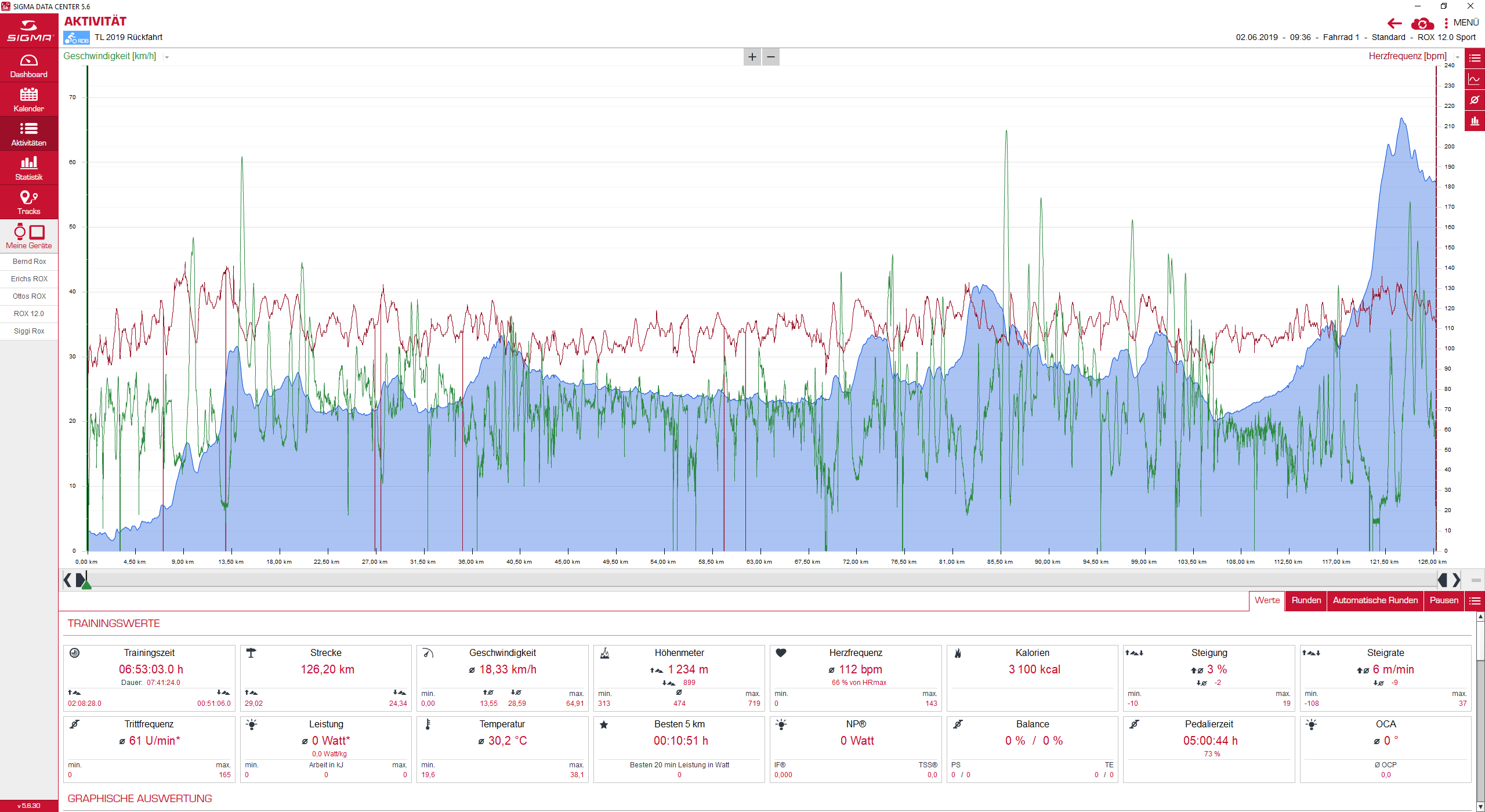Toggle the list icon beside Pausen tab
This screenshot has width=1485, height=812.
tap(1475, 601)
